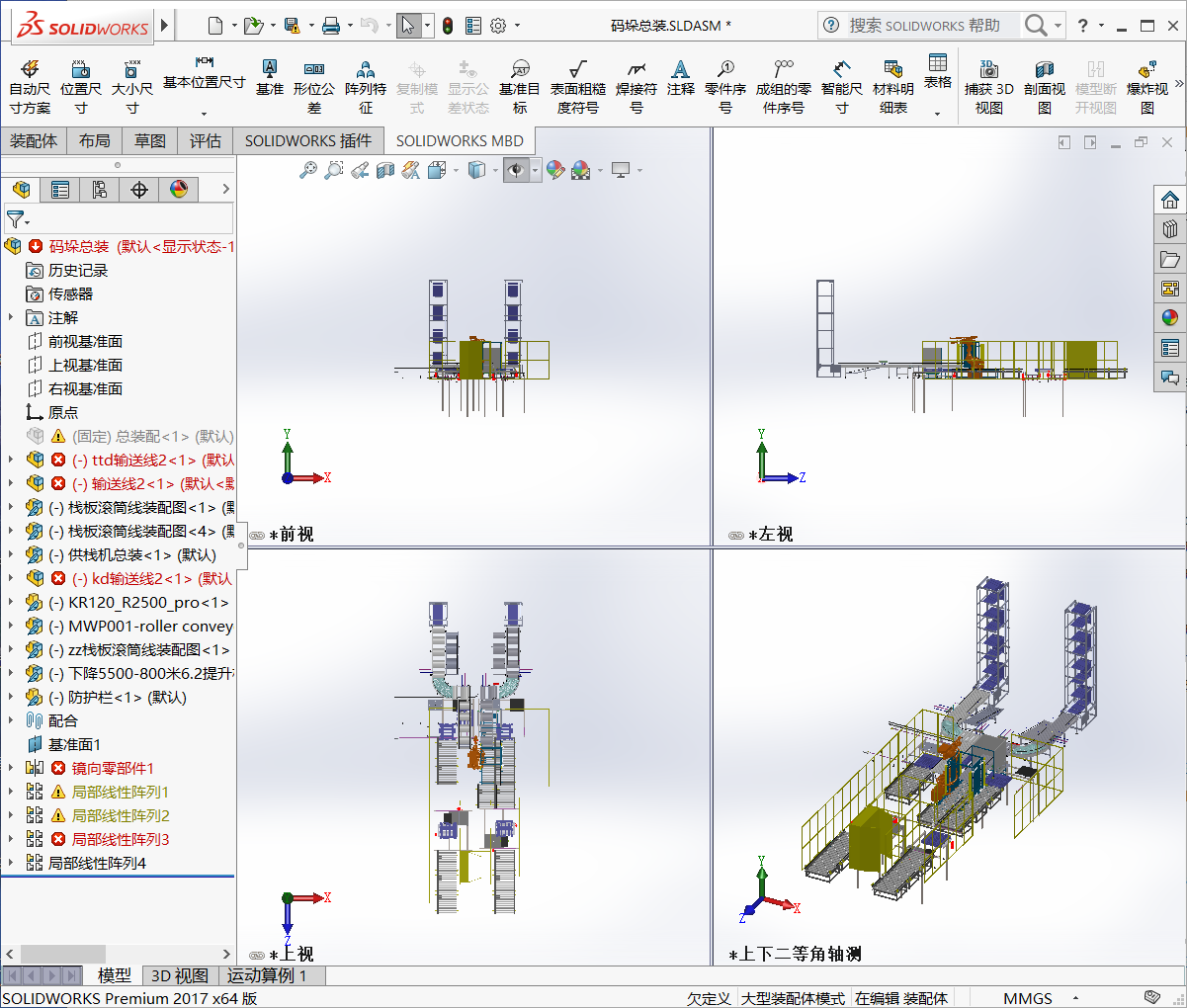This screenshot has height=1008, width=1187.
Task: Insert Surface Finish symbol (表面粗糙度符号)
Action: coord(578,86)
